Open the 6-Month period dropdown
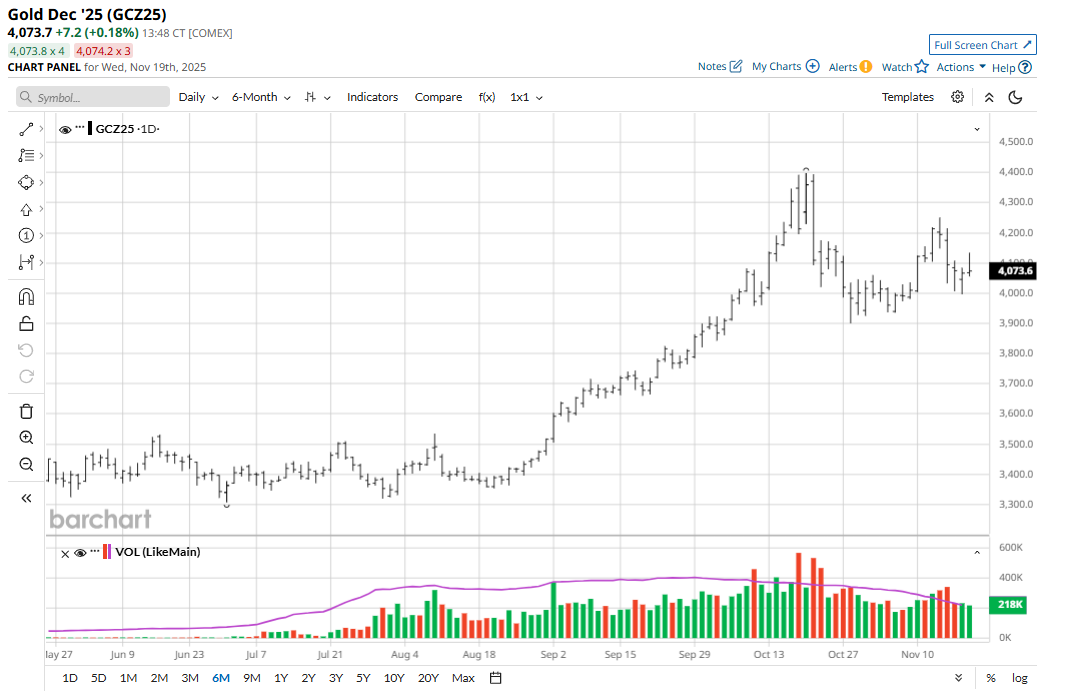1078x698 pixels. 261,97
